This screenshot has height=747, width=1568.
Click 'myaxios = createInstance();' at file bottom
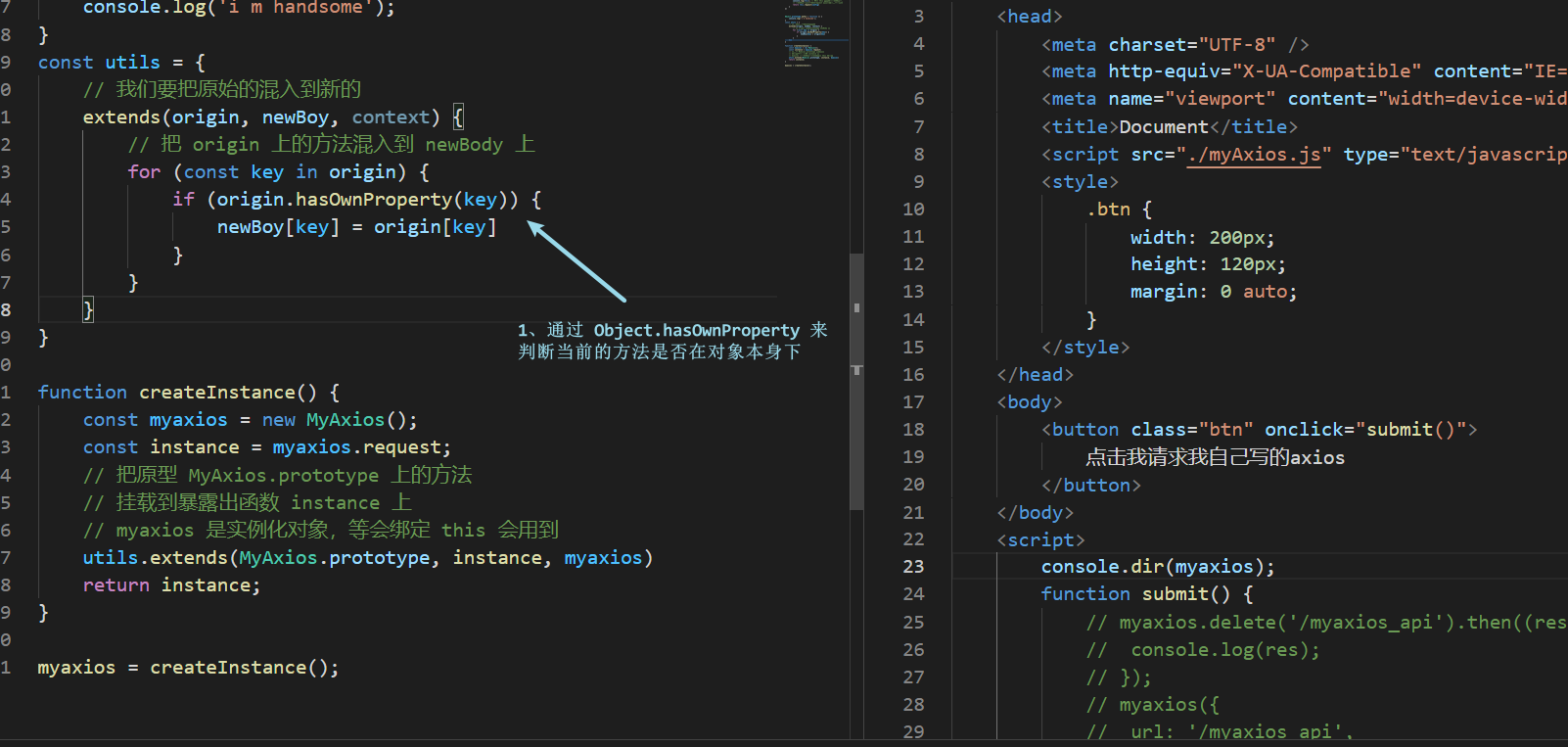188,667
